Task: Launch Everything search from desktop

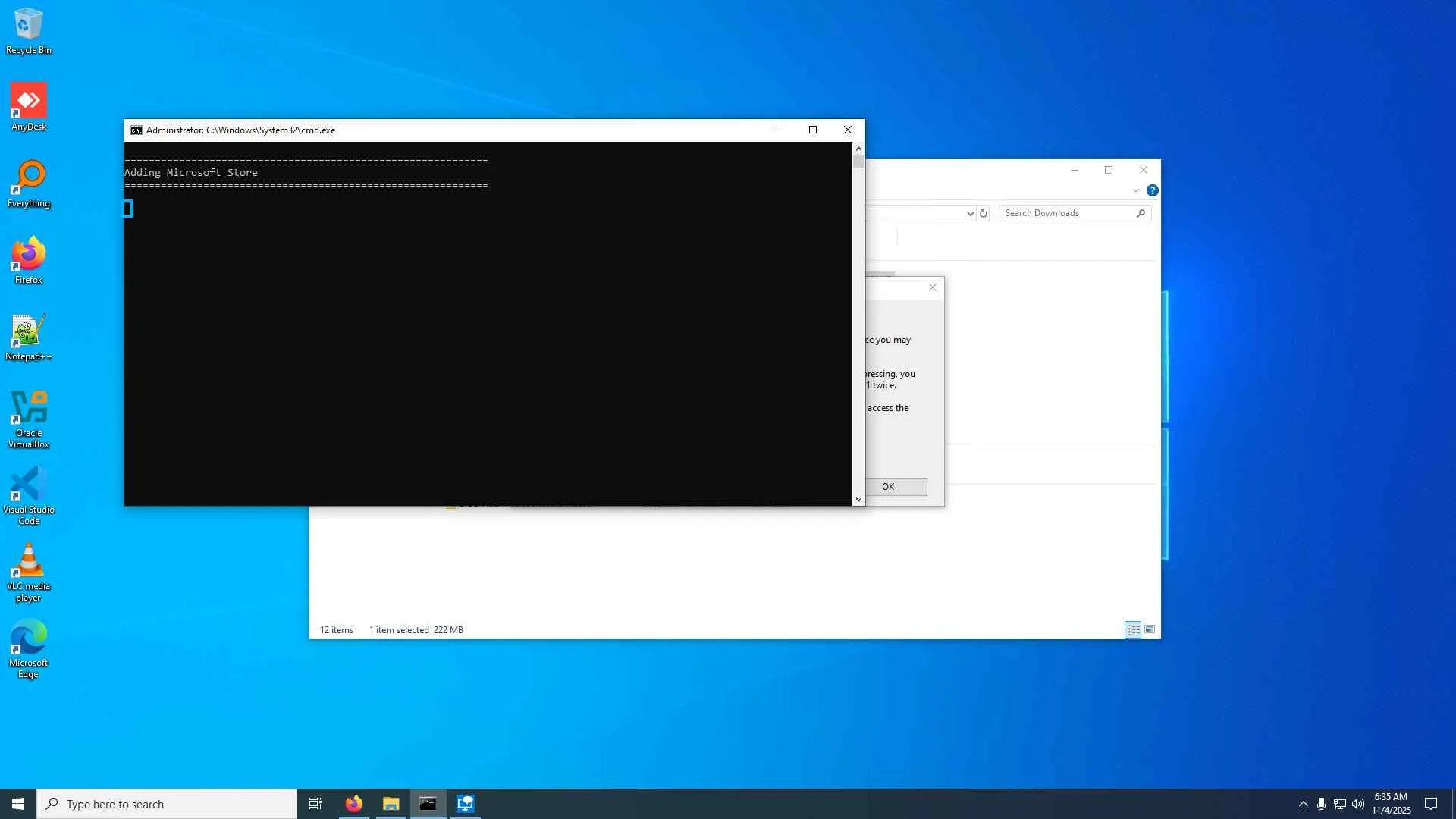Action: tap(29, 183)
